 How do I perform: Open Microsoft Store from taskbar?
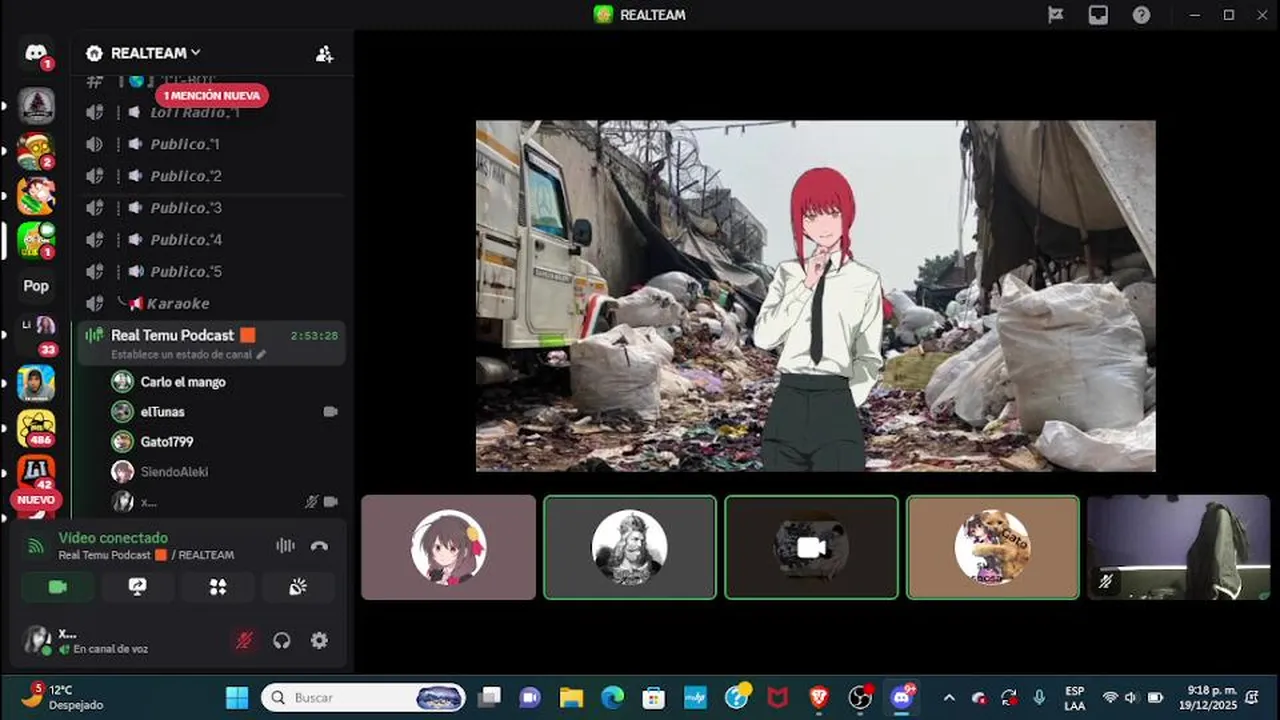(653, 697)
